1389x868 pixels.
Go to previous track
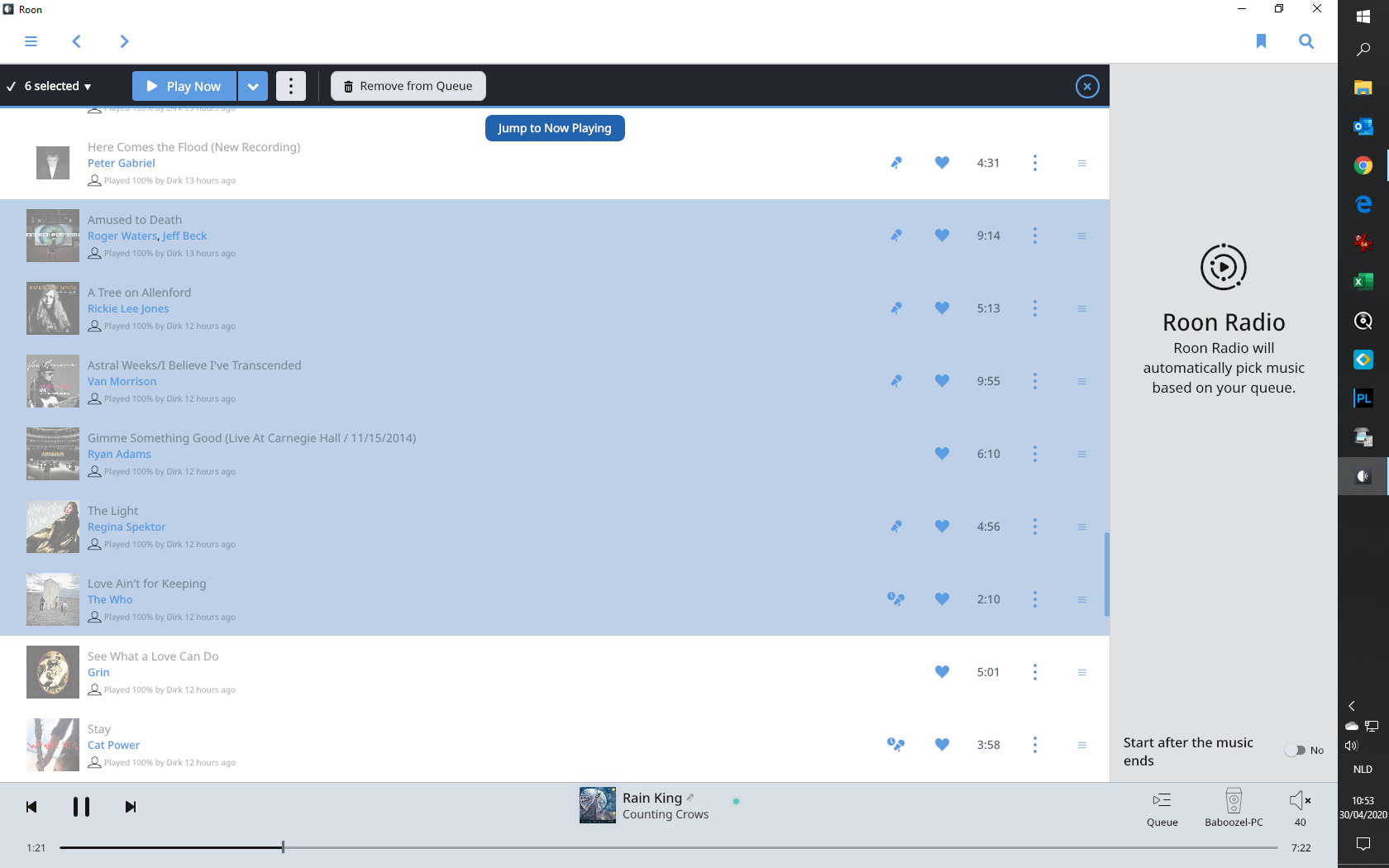[x=31, y=807]
